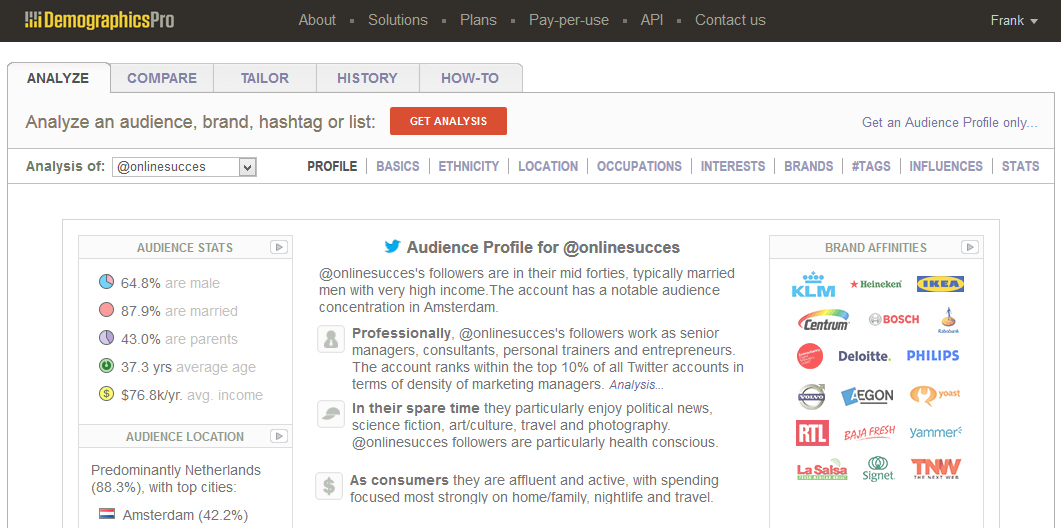Open the Pay-per-use menu item
1061x528 pixels.
tap(569, 20)
